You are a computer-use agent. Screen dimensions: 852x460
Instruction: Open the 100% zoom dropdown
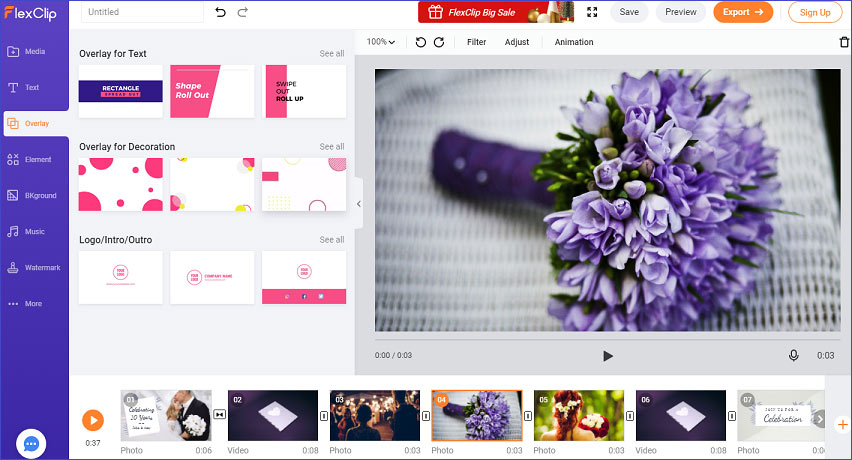click(380, 42)
